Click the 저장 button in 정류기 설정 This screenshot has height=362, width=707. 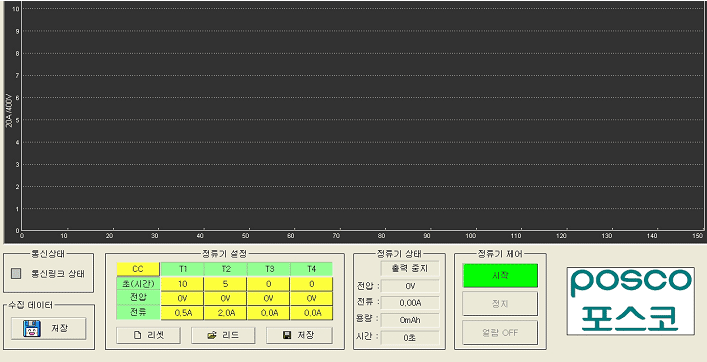299,335
